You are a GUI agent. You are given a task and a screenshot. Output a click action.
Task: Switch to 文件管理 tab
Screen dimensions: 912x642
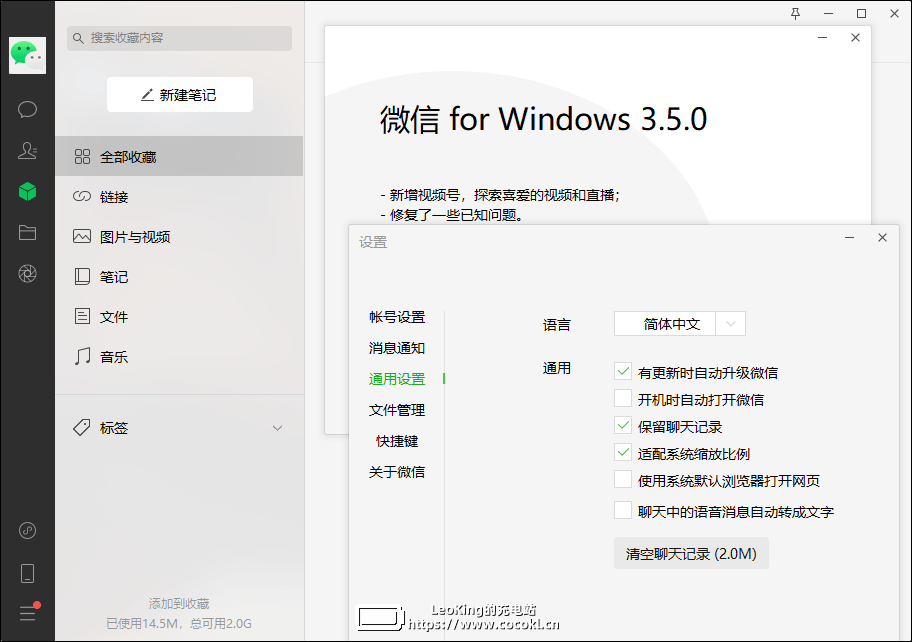(x=397, y=410)
